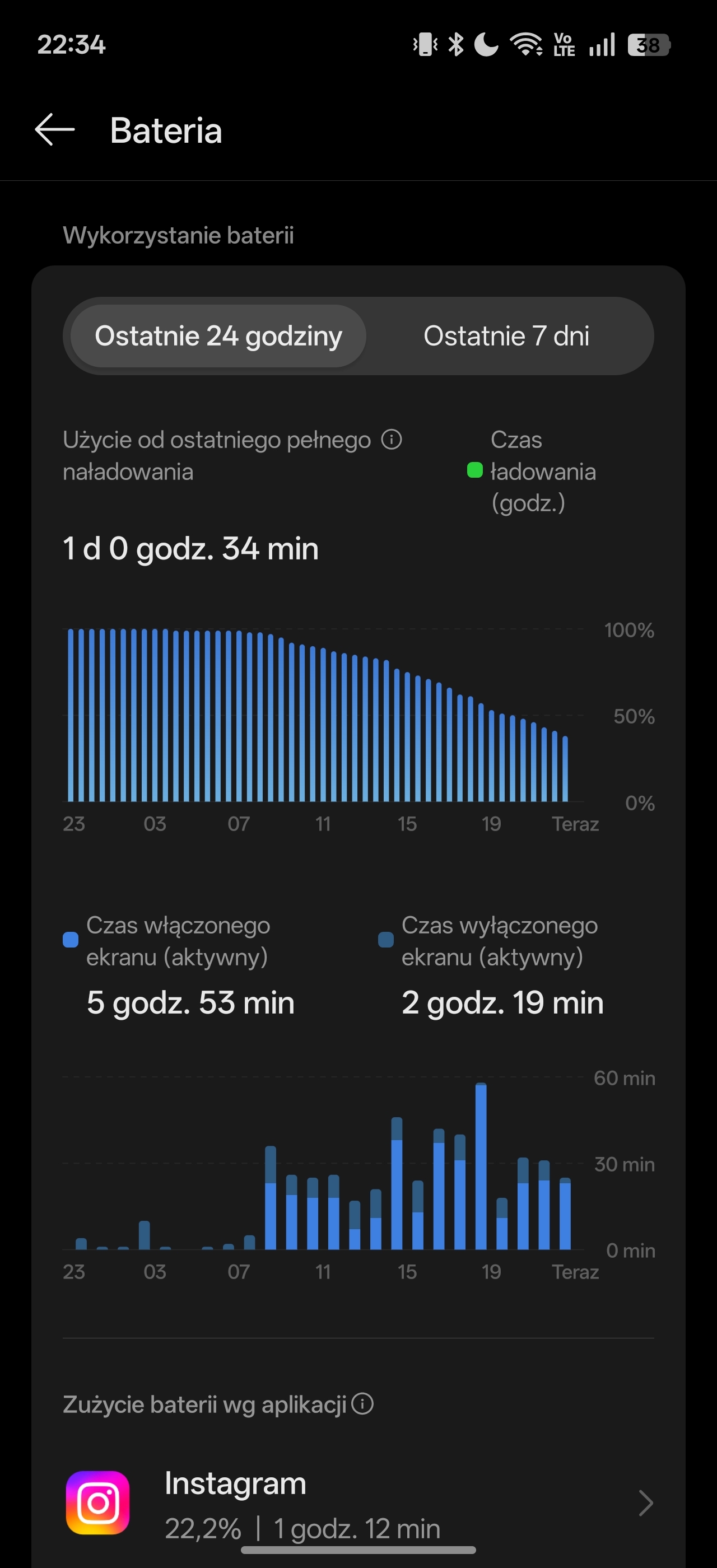
Task: Tap the Czas wyłączonego ekranu legend dot
Action: (386, 940)
